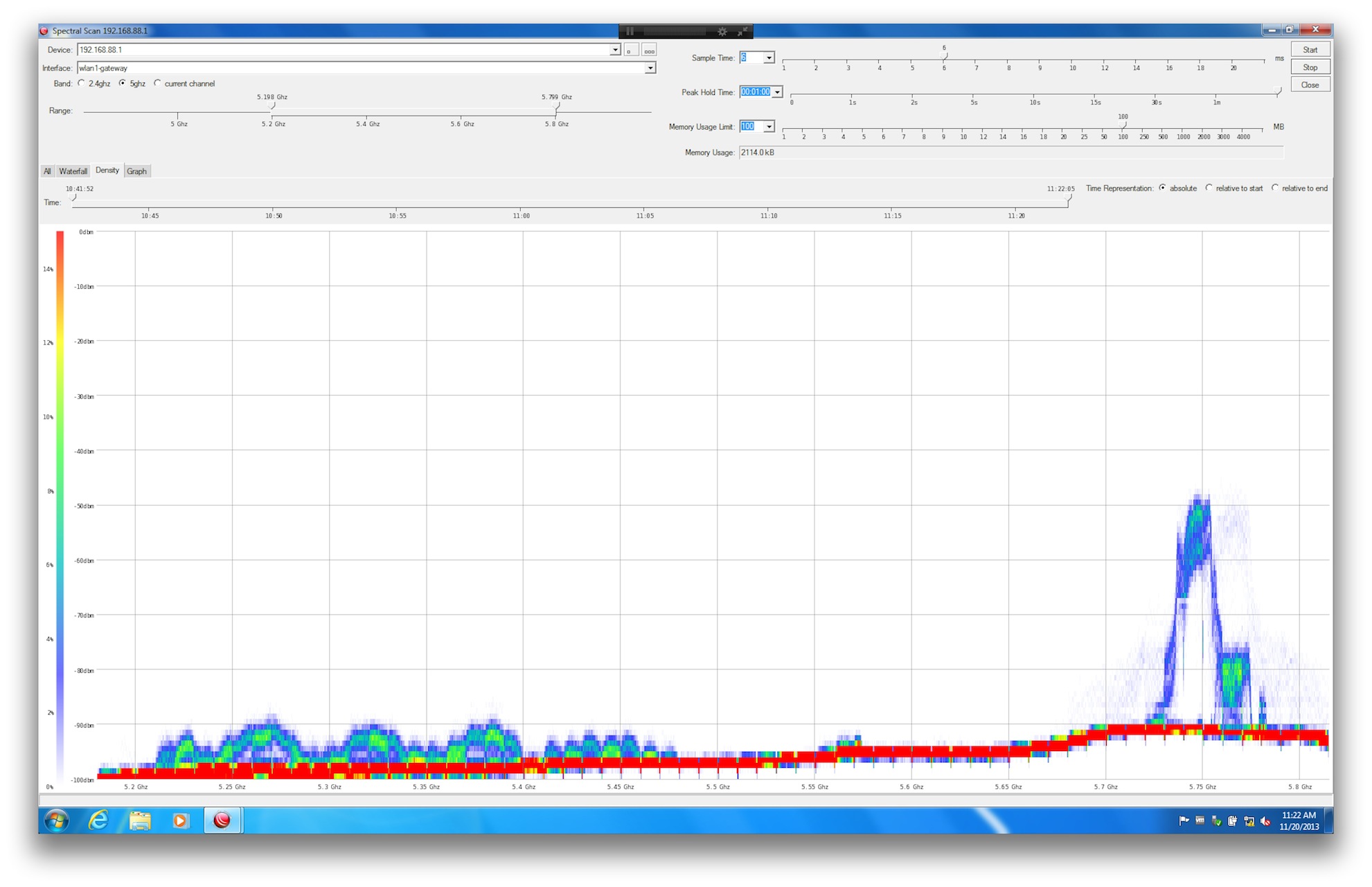Click the shrink arrows icon in the overlay bar

click(742, 31)
